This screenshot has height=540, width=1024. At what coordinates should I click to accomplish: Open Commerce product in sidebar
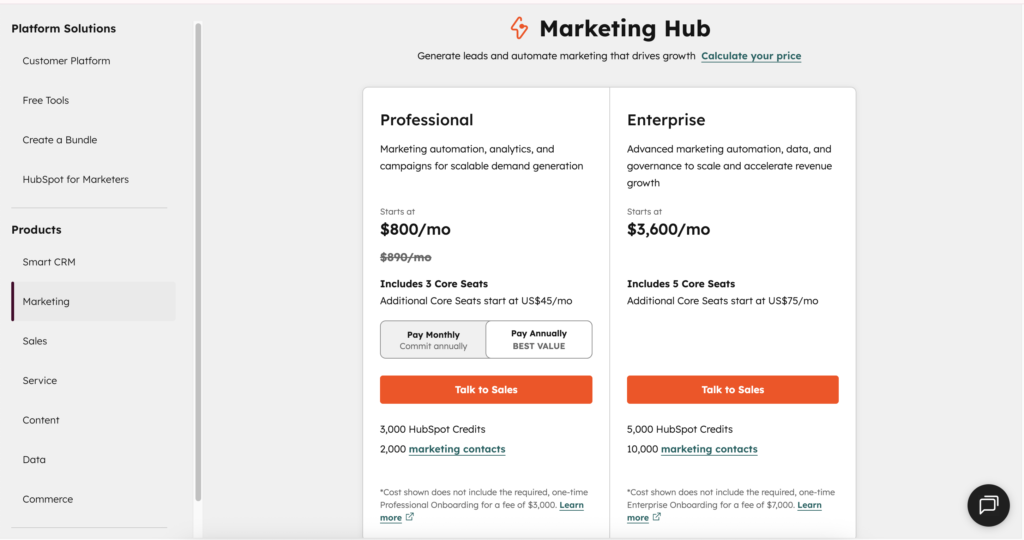point(48,499)
